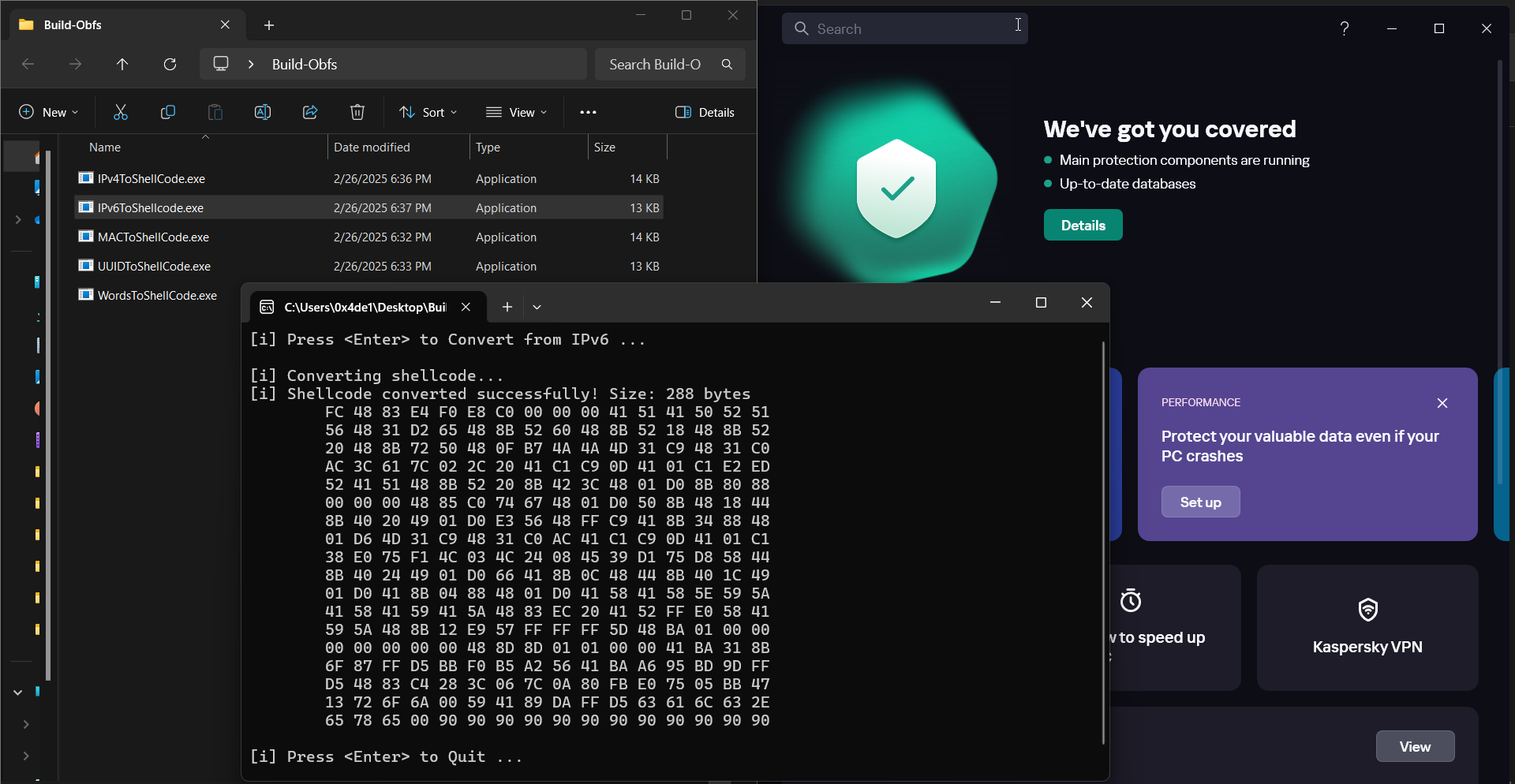
Task: Click the View button in Kaspersky
Action: (1415, 746)
